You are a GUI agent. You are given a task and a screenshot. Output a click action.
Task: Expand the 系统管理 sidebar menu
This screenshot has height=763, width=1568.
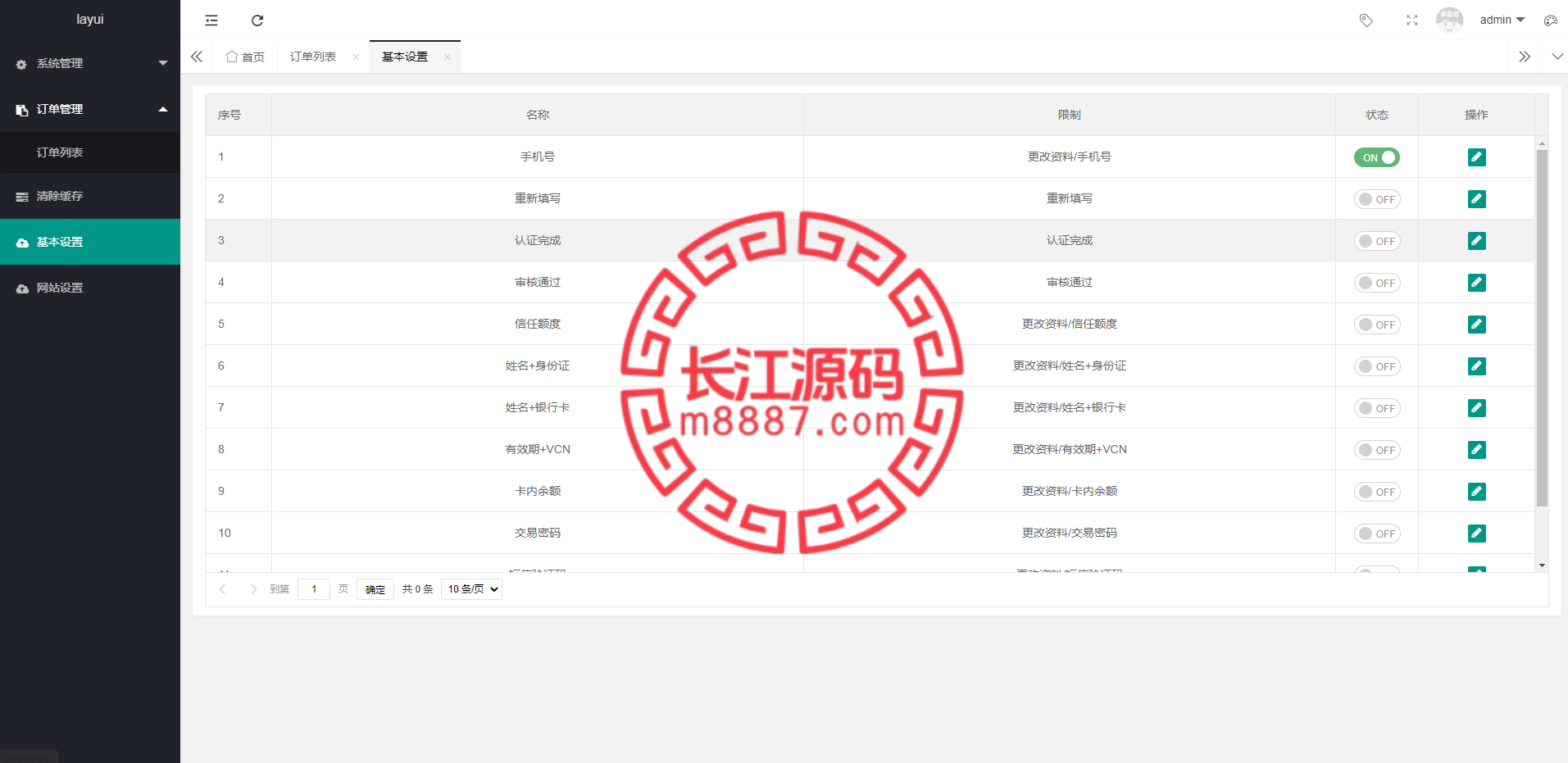90,63
